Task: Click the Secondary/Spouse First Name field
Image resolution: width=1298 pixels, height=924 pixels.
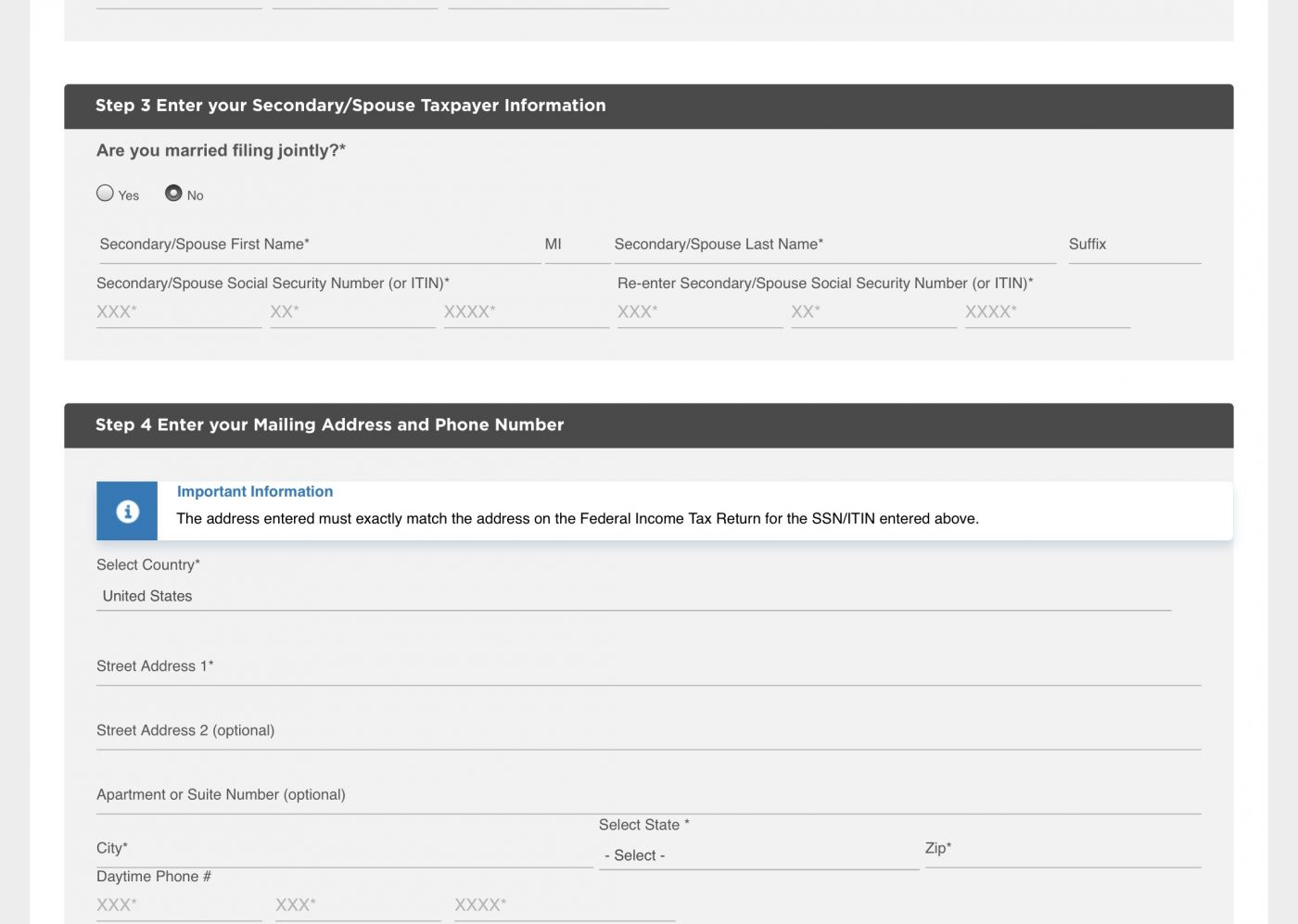Action: tap(318, 245)
